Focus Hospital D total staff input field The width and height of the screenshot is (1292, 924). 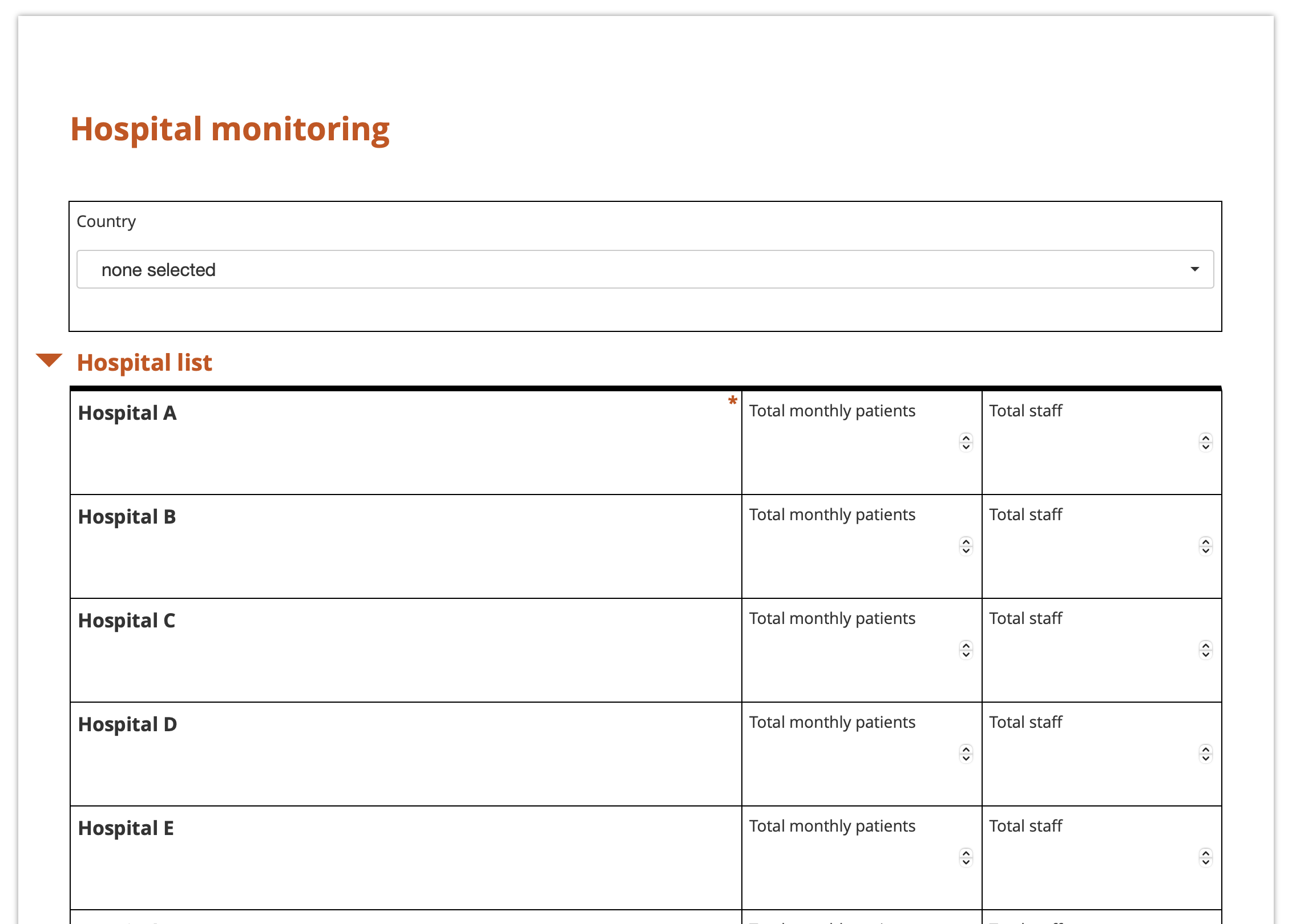(1090, 754)
